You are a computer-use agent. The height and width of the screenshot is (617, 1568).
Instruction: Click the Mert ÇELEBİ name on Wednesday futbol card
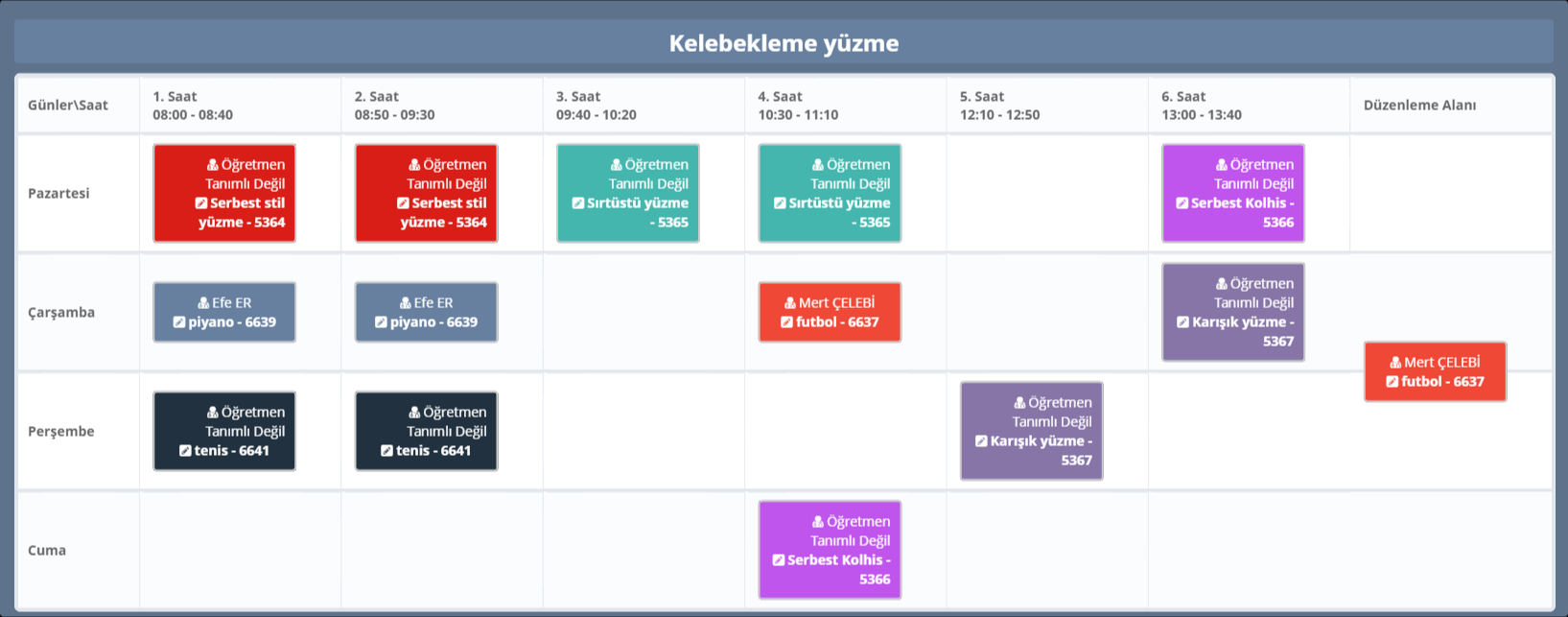[x=836, y=303]
